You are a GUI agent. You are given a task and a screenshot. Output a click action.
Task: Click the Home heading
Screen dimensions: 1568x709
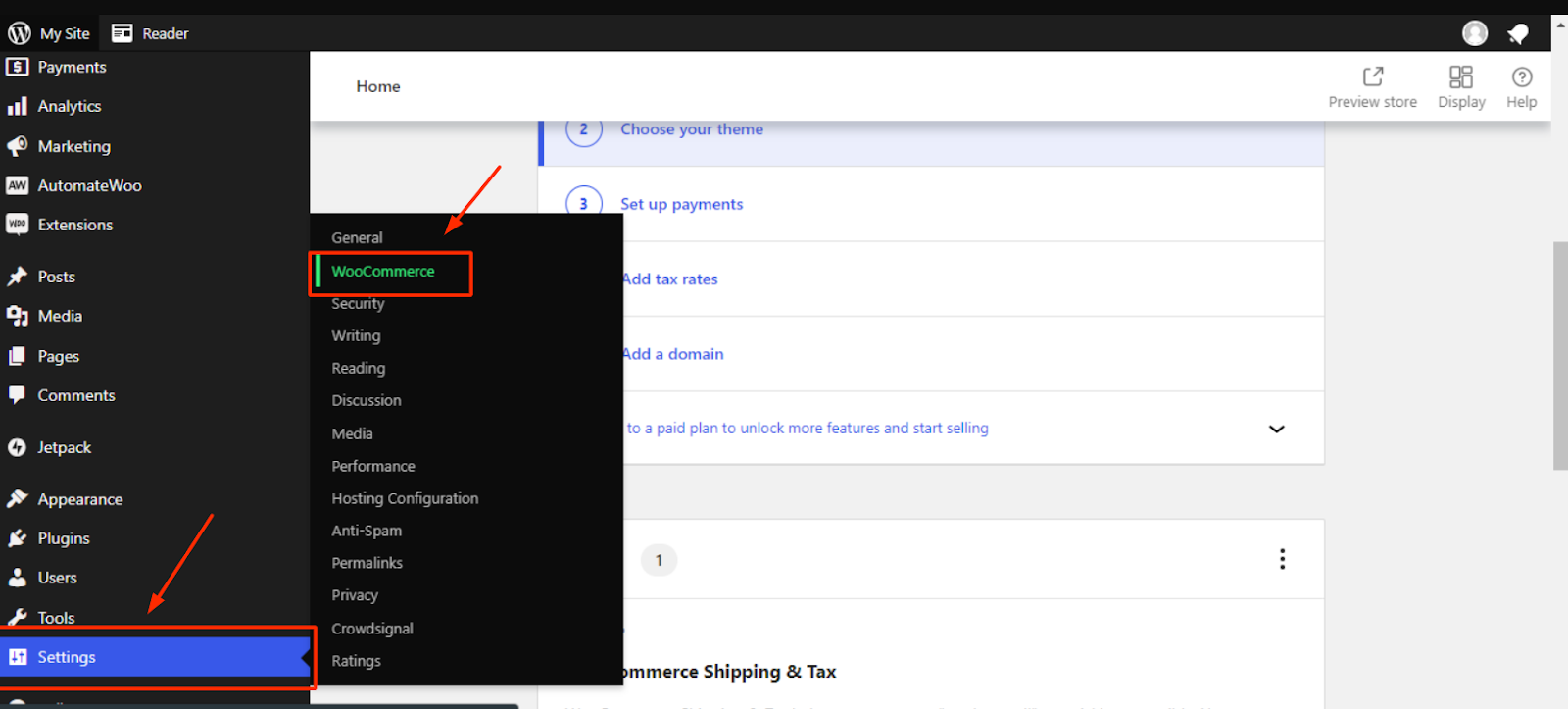(378, 86)
